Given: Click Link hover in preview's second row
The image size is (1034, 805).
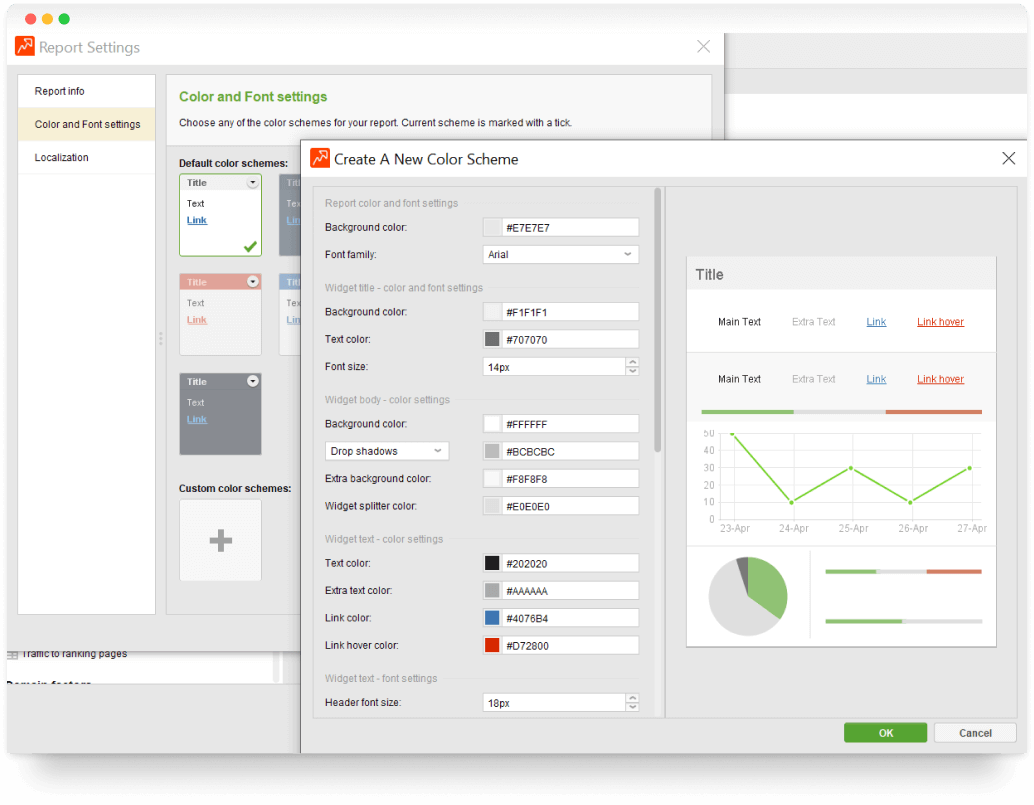Looking at the screenshot, I should tap(940, 379).
